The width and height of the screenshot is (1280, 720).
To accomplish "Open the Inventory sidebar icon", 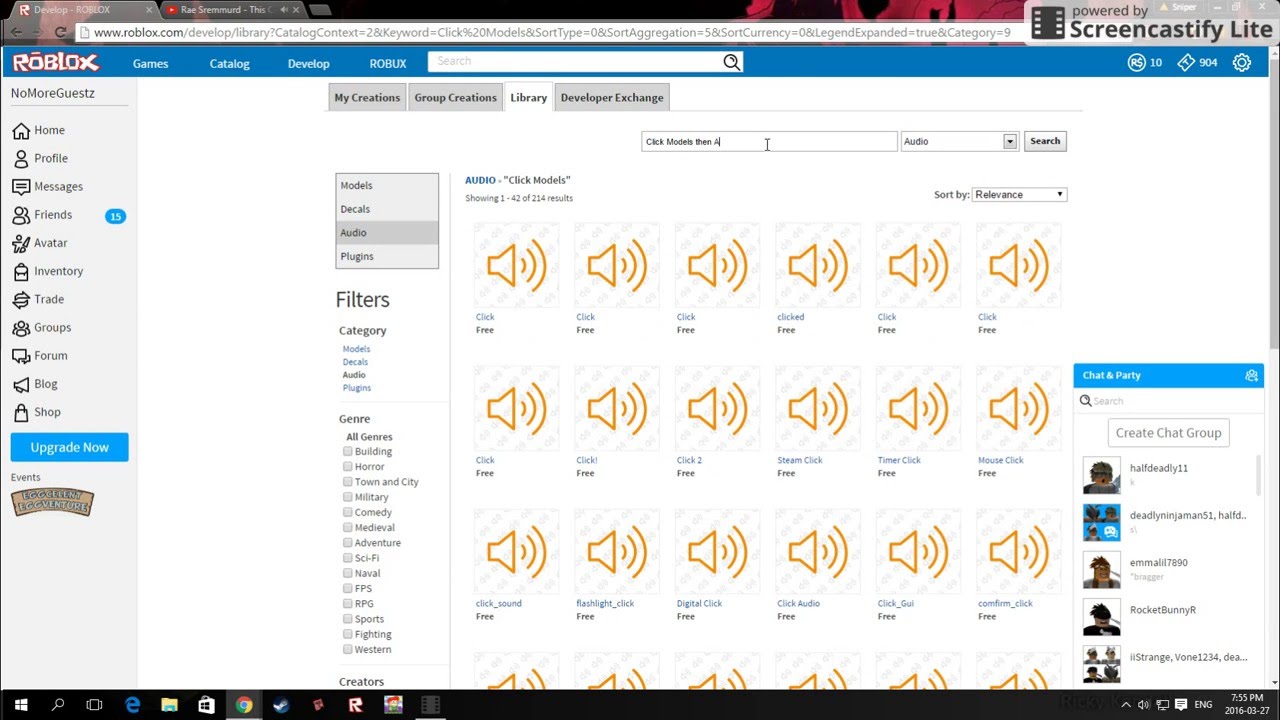I will coord(21,271).
